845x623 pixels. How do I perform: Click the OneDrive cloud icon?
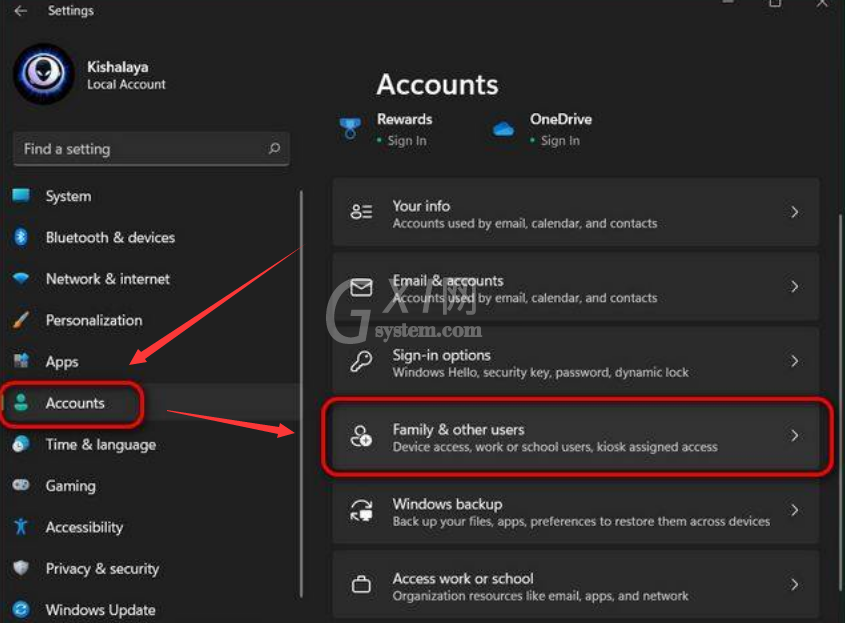tap(503, 129)
